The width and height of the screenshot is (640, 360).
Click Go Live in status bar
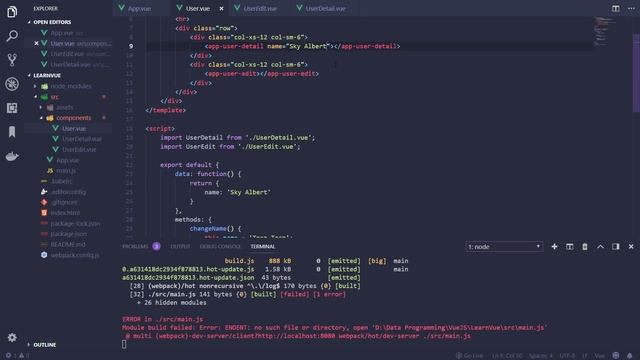tap(469, 356)
